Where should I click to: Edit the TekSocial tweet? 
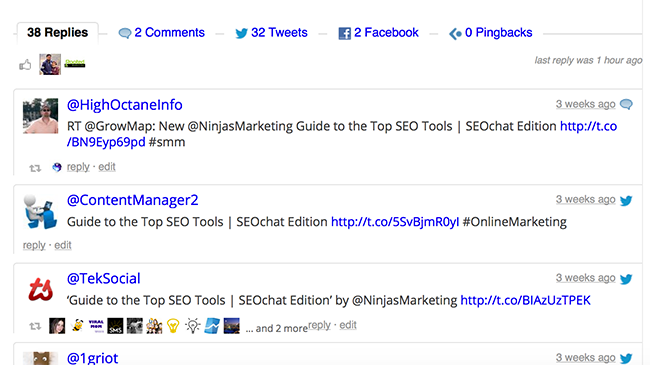[348, 325]
